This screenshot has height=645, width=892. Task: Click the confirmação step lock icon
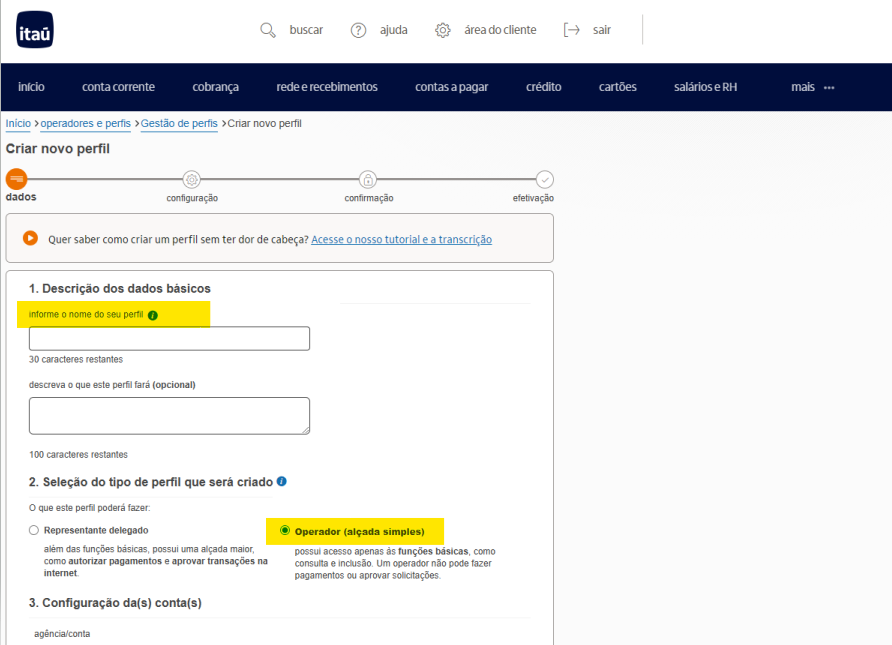[x=368, y=179]
